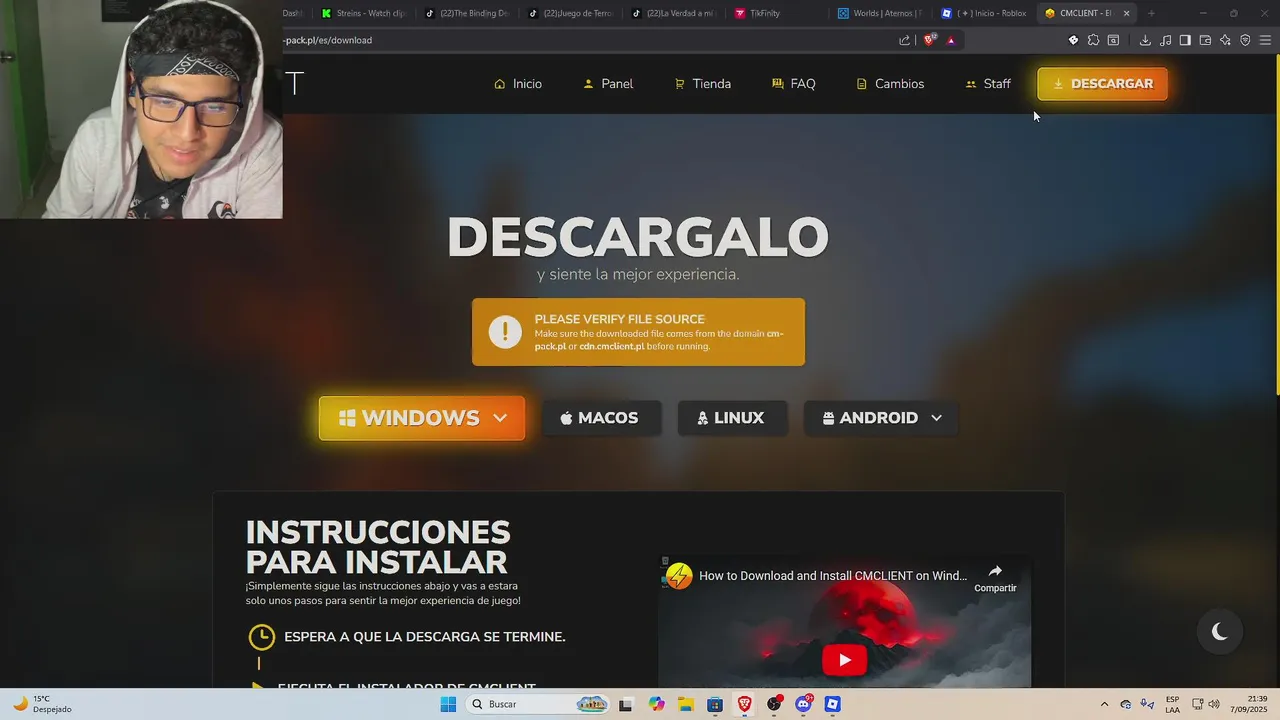Open Staff in site navigation
The height and width of the screenshot is (720, 1280).
[x=988, y=84]
